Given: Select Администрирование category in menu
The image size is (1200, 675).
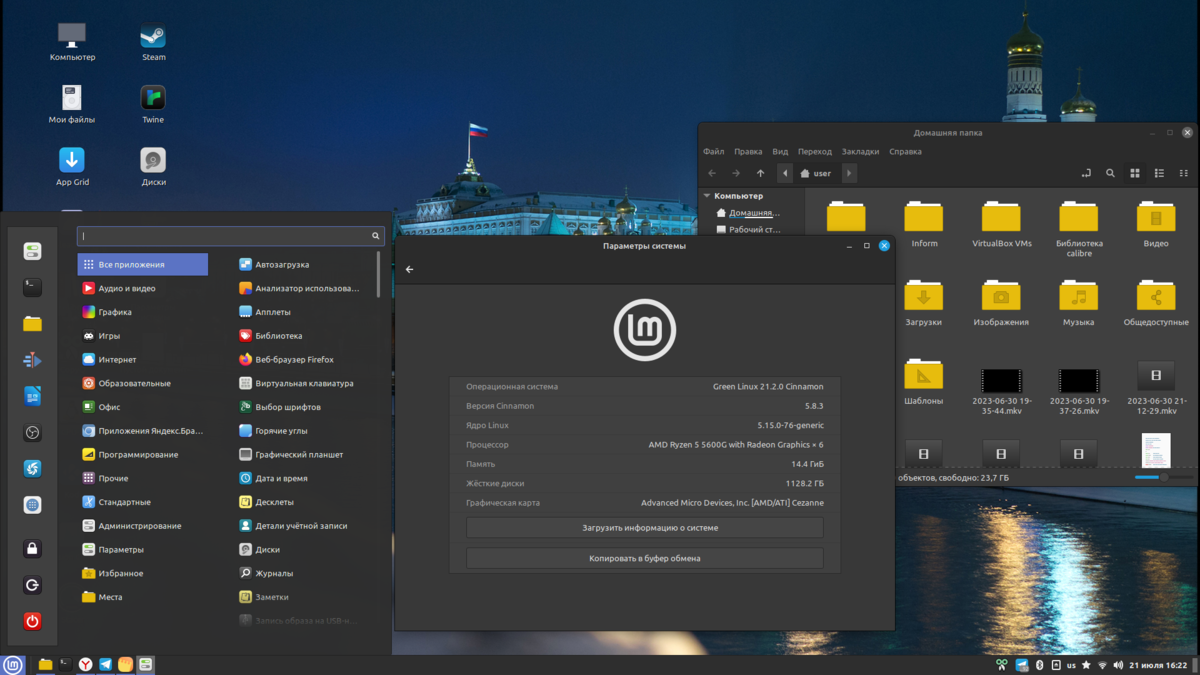Looking at the screenshot, I should coord(143,526).
